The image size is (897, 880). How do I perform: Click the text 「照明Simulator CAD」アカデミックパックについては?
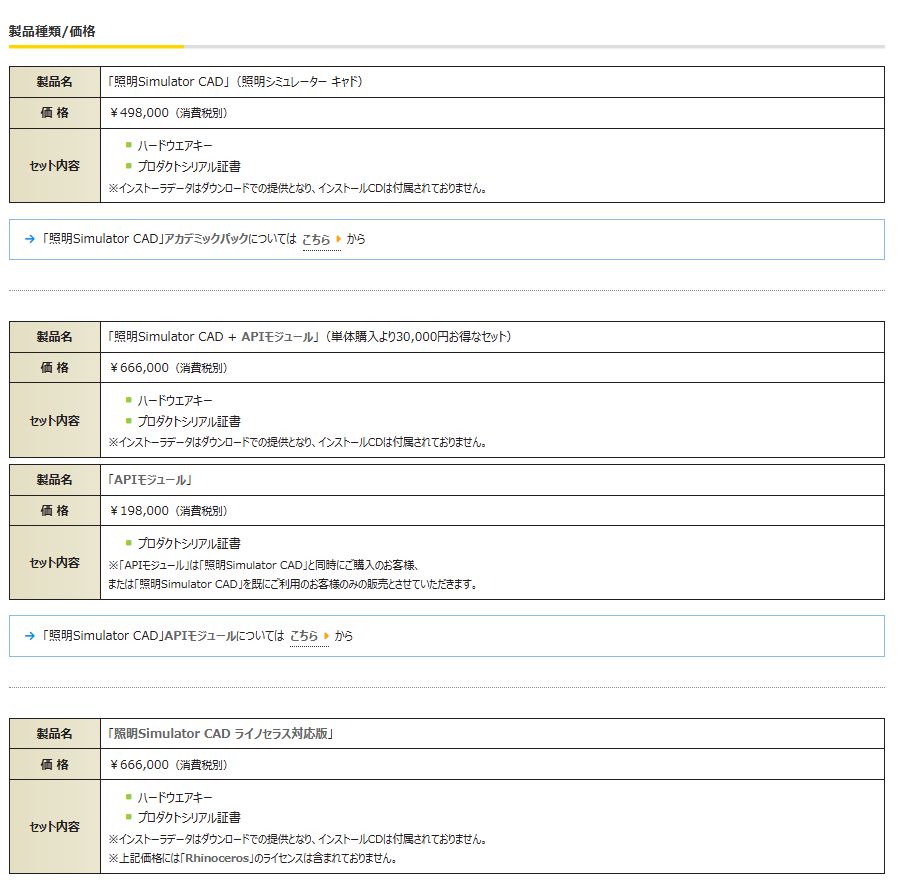pos(169,239)
